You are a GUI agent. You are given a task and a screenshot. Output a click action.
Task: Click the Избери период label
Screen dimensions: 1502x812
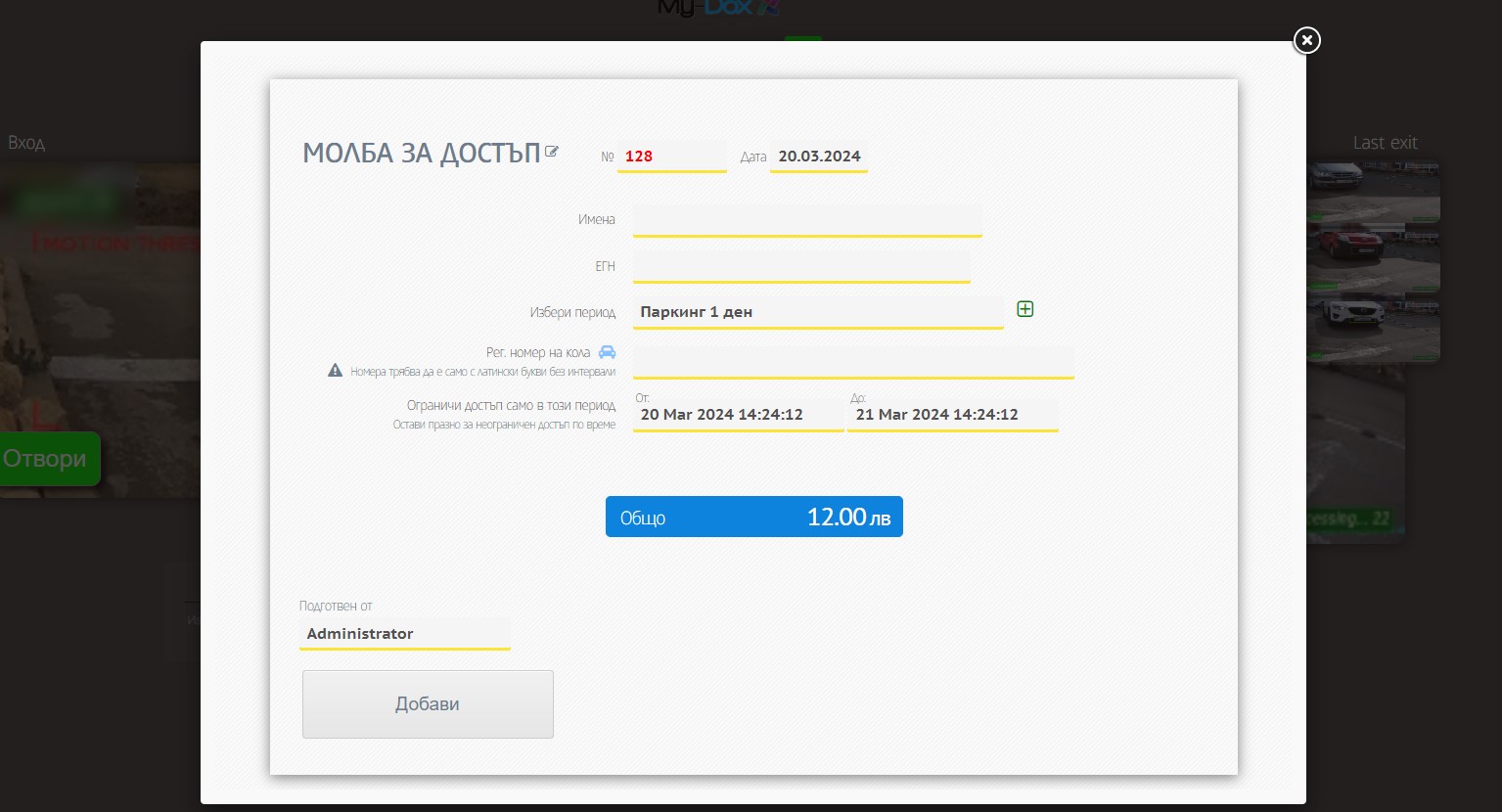(x=572, y=313)
